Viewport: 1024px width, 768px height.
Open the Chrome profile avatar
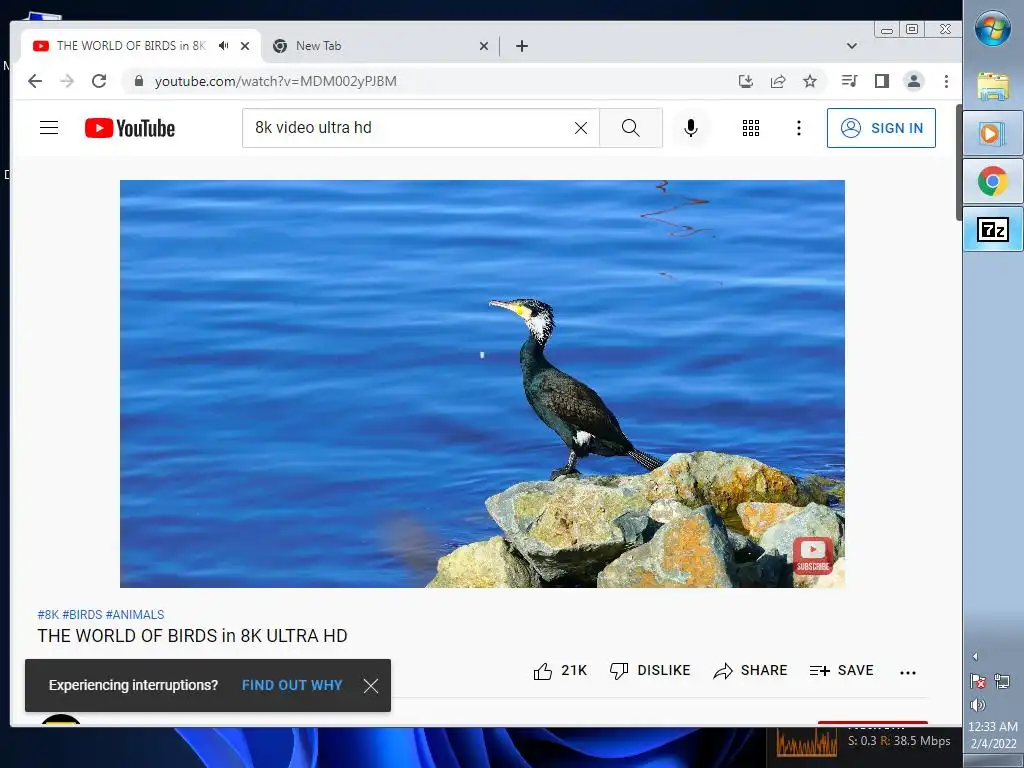(914, 81)
